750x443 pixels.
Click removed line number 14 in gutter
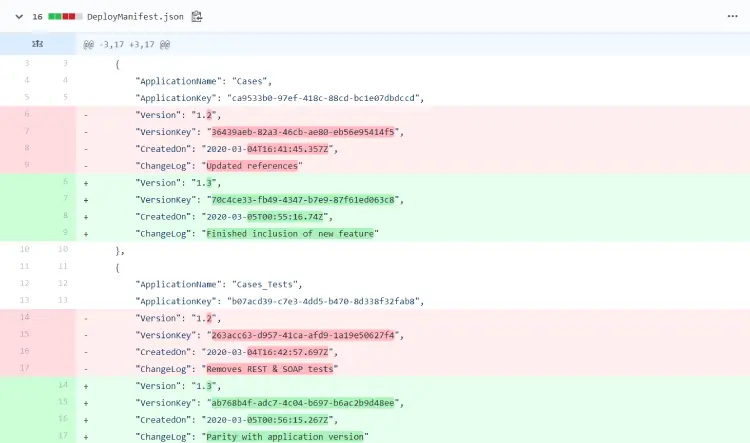point(24,317)
